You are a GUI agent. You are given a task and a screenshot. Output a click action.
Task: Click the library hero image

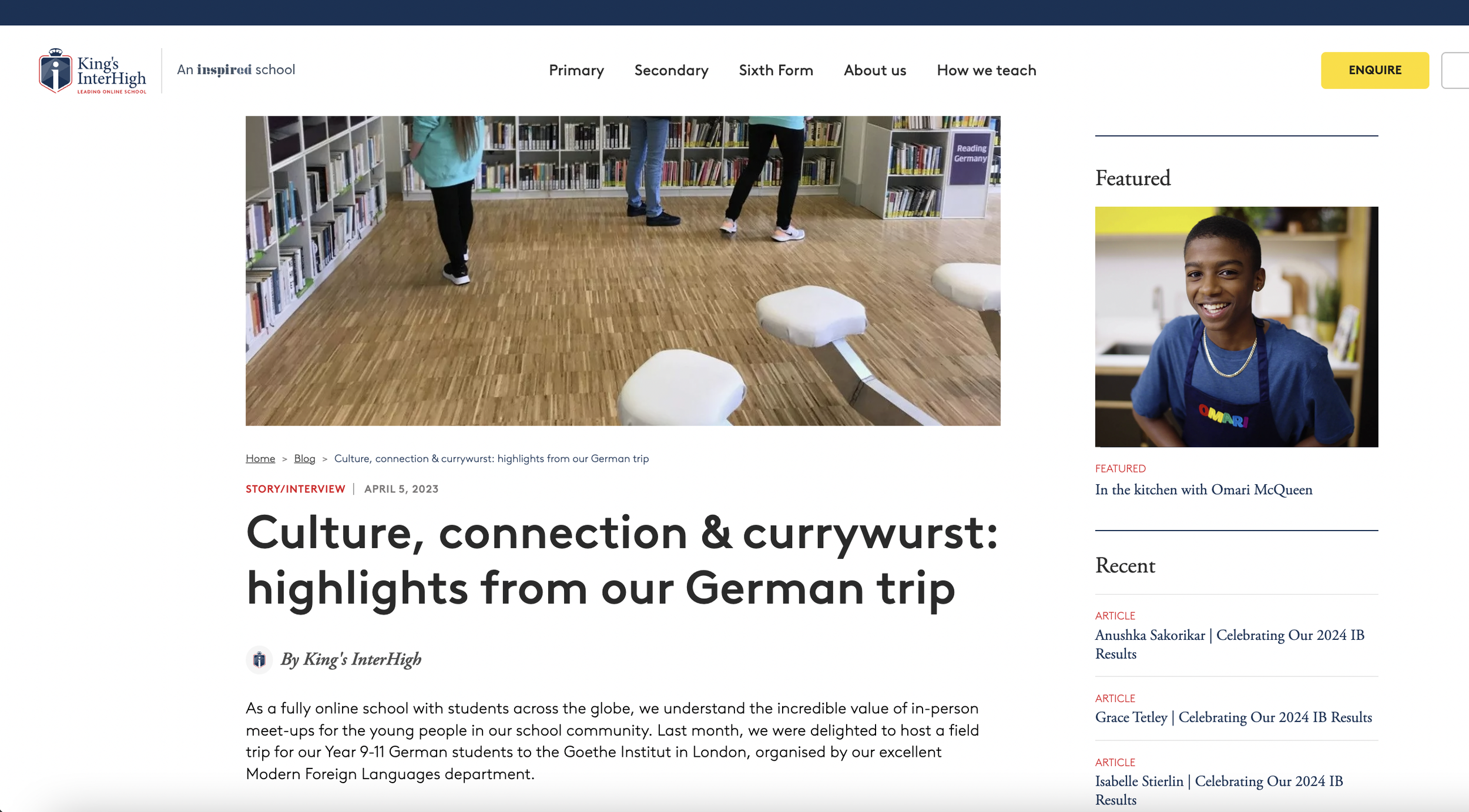pyautogui.click(x=623, y=270)
